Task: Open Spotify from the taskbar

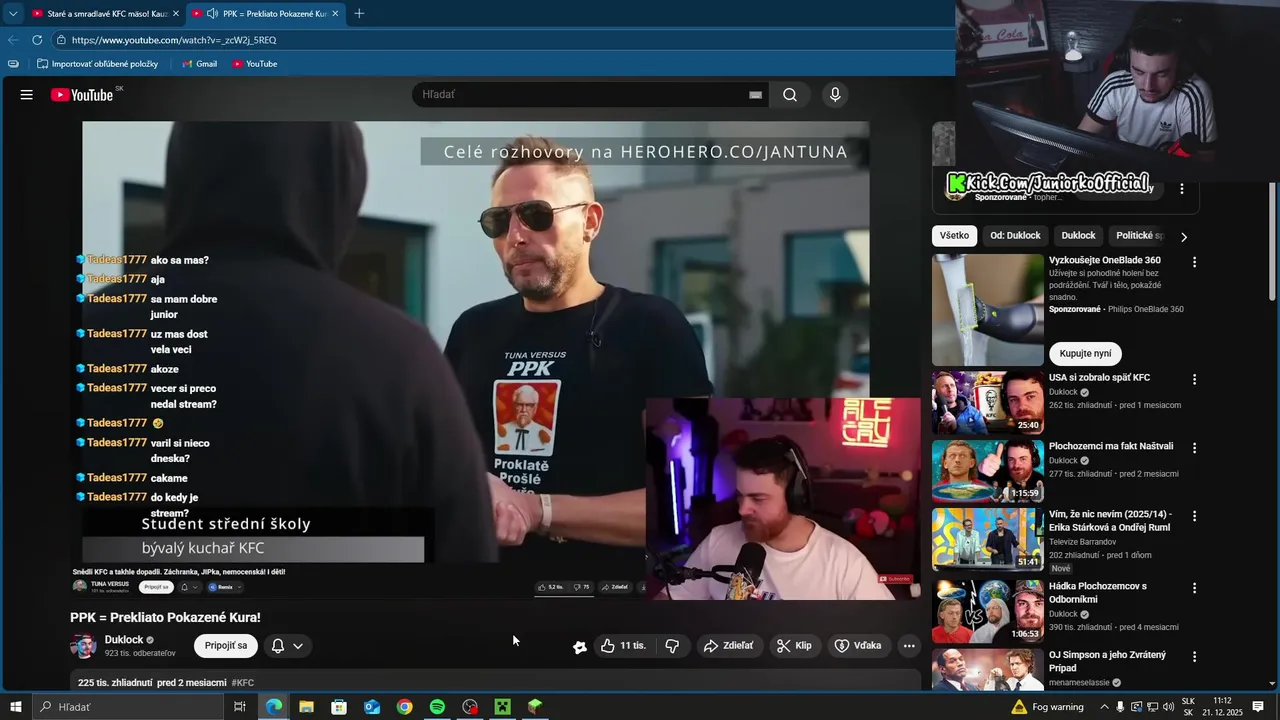Action: click(437, 707)
